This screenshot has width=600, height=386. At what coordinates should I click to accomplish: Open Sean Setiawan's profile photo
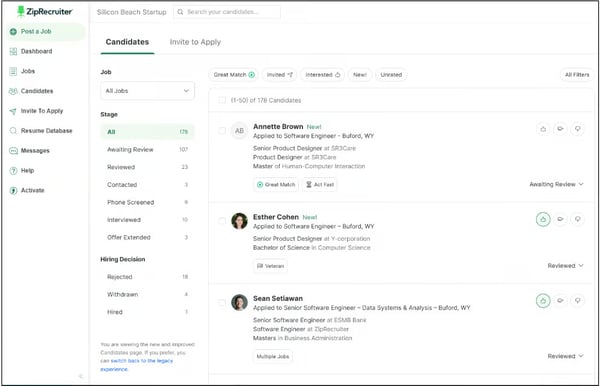pyautogui.click(x=239, y=302)
